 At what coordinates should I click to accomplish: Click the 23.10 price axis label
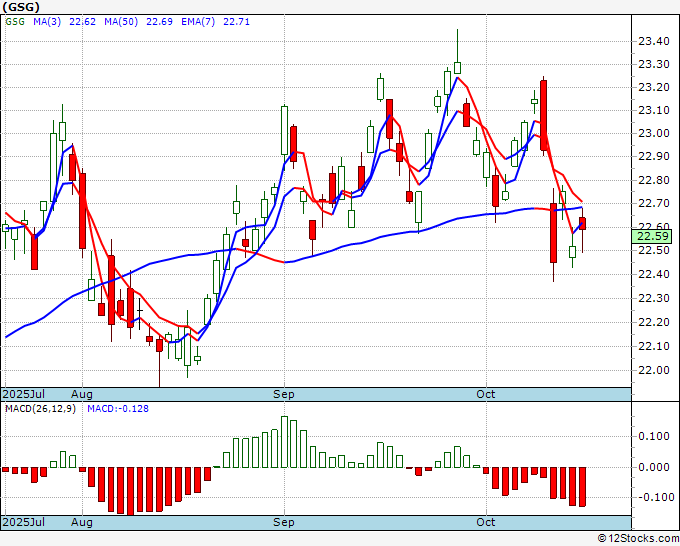click(654, 111)
